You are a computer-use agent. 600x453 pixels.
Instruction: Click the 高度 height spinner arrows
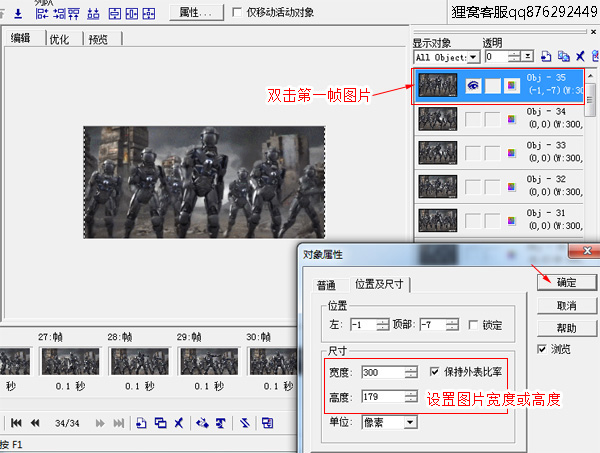pyautogui.click(x=411, y=397)
